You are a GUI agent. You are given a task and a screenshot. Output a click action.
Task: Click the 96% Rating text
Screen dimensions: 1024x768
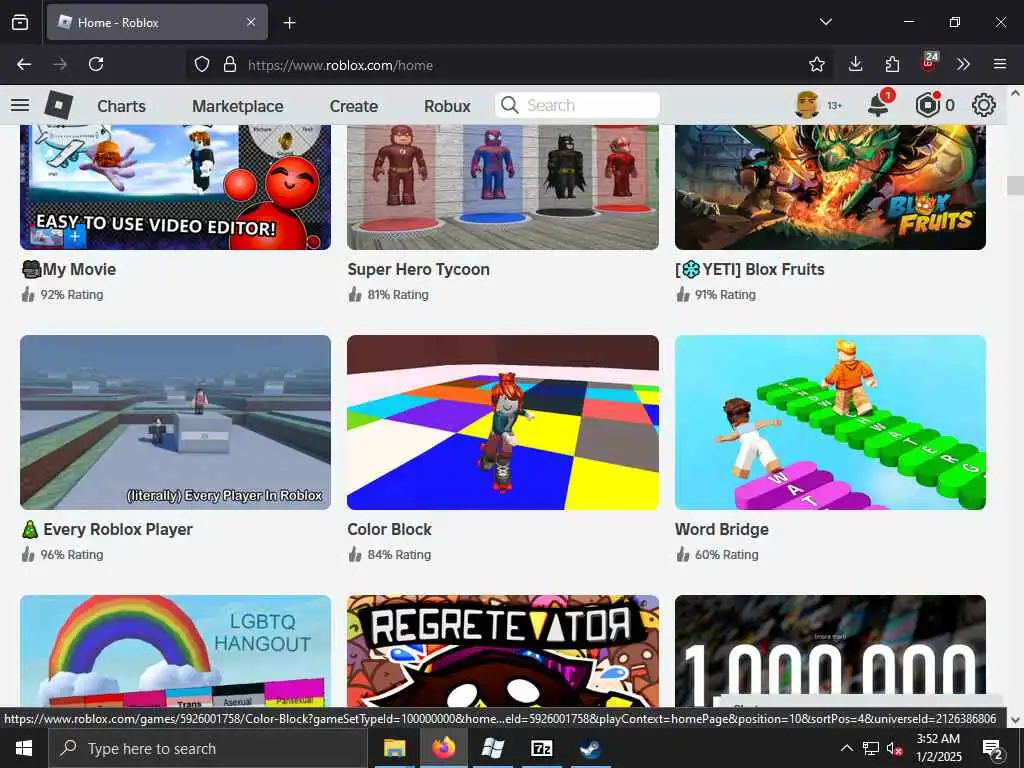coord(72,554)
